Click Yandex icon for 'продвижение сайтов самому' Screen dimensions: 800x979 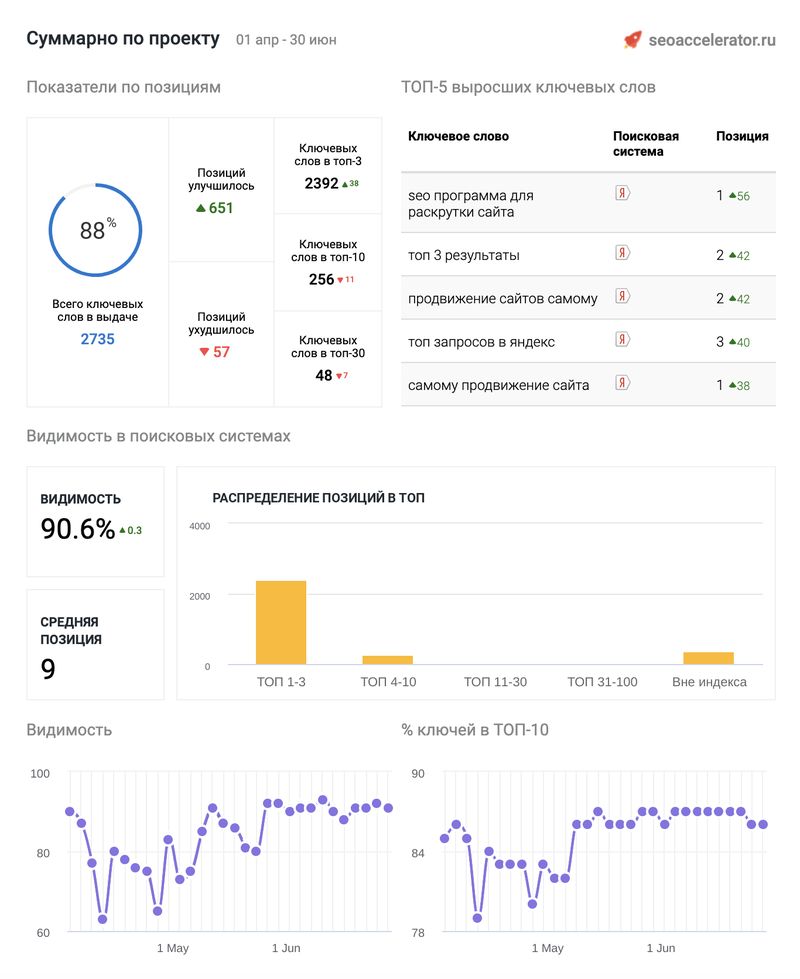(x=622, y=297)
